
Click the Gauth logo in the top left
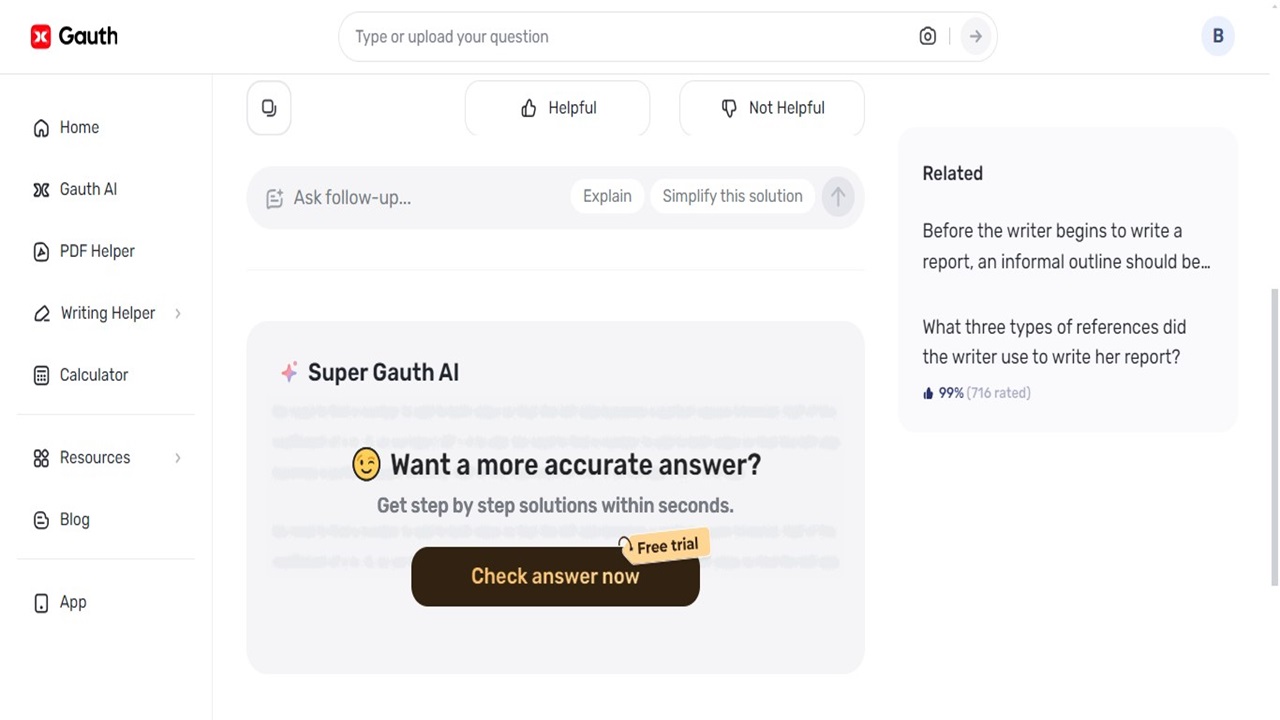[x=74, y=36]
